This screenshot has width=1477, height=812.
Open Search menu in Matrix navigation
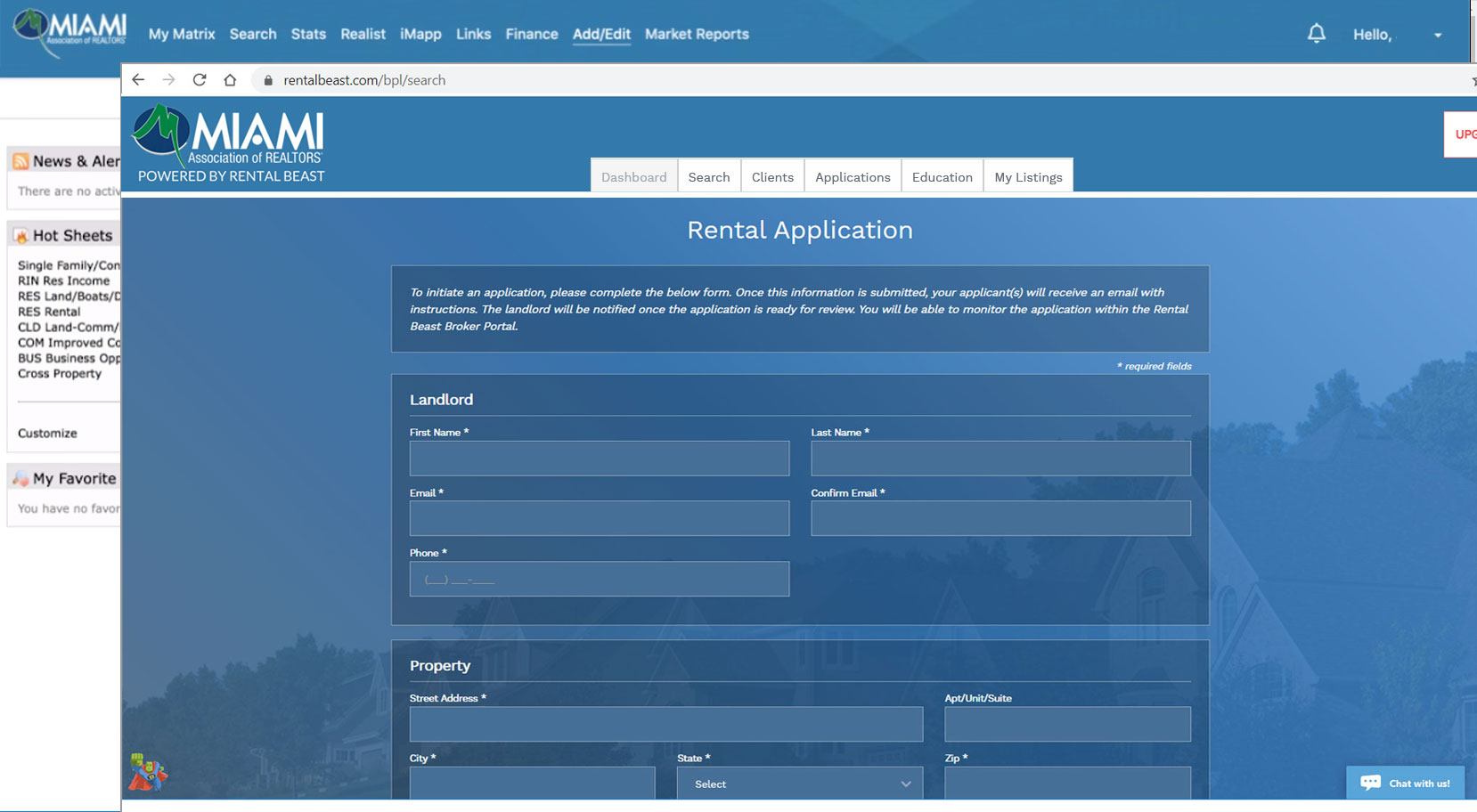pyautogui.click(x=253, y=34)
